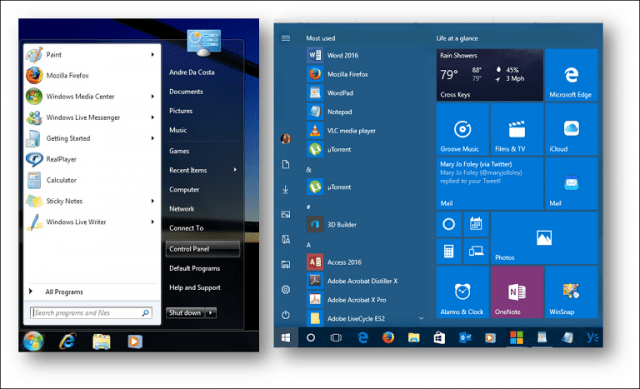
Task: Open Media Player on Windows 7 taskbar
Action: point(135,341)
